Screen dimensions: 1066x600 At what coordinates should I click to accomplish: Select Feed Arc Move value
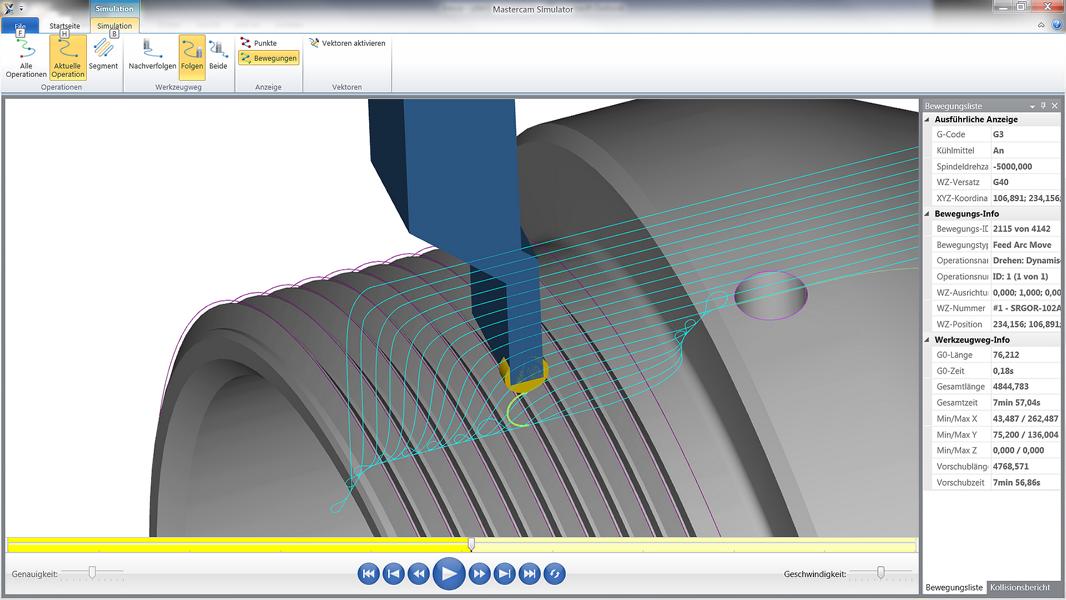click(1022, 245)
